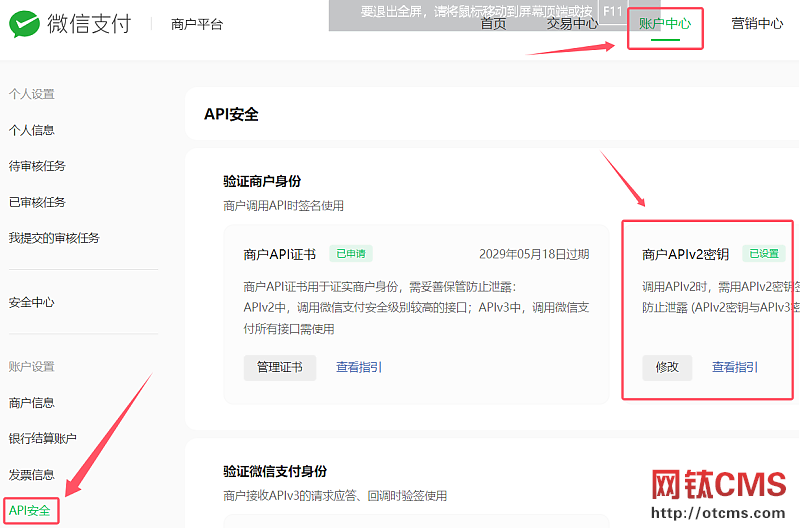
Task: Click the 商户APIv2密钥 card title
Action: [x=685, y=254]
